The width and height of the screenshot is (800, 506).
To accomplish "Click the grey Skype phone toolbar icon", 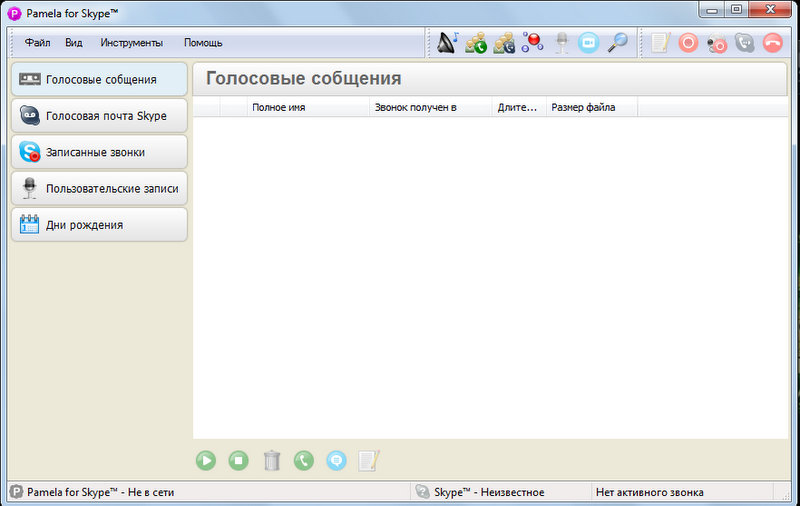I will [744, 43].
